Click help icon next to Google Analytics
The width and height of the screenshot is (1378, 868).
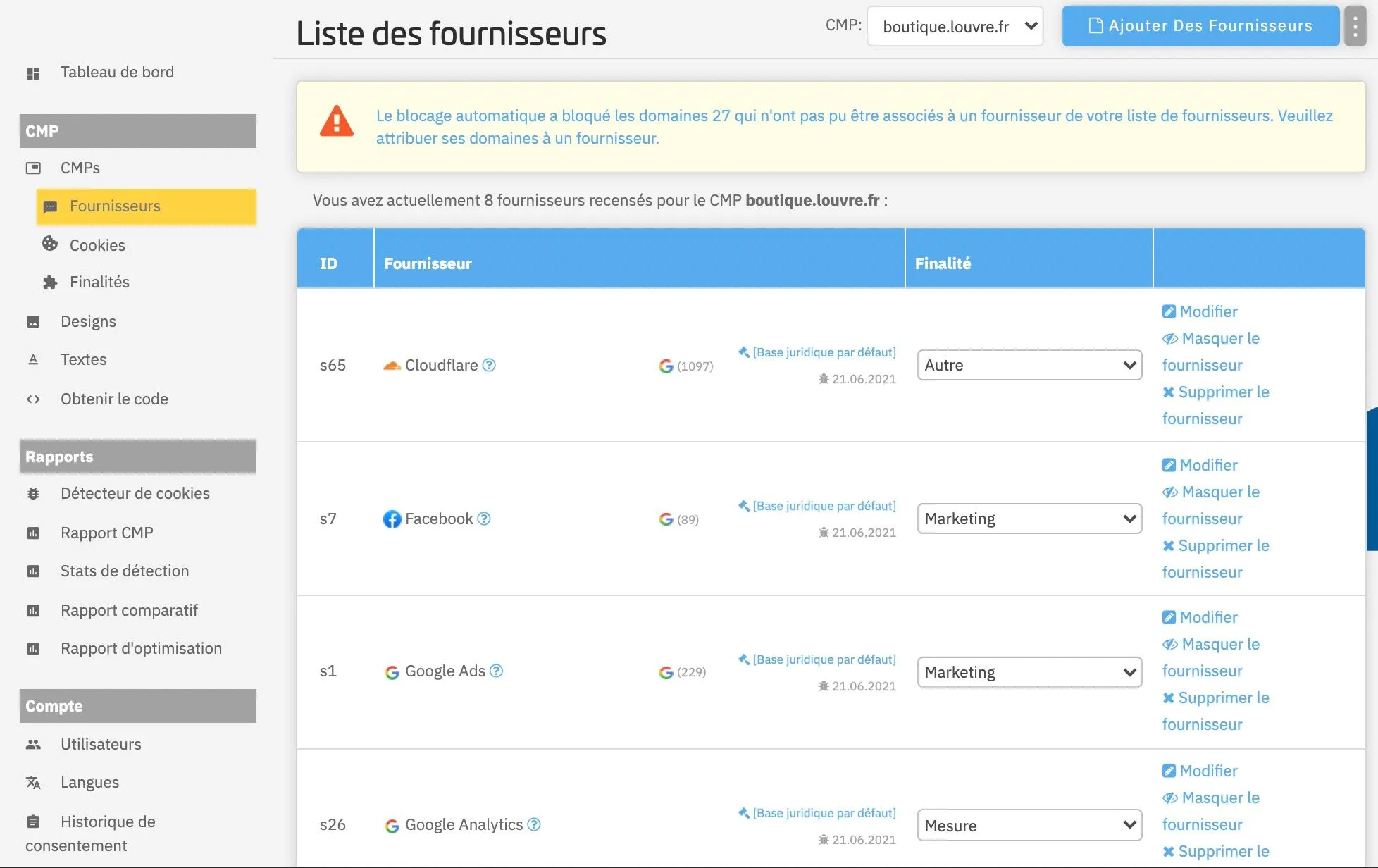(x=534, y=824)
